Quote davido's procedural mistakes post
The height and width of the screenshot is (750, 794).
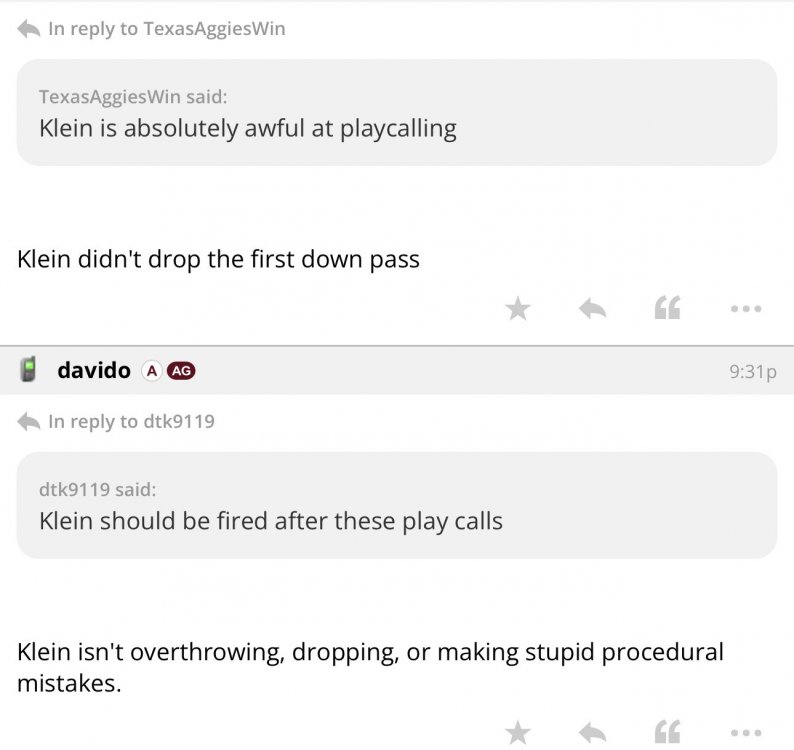pos(667,733)
